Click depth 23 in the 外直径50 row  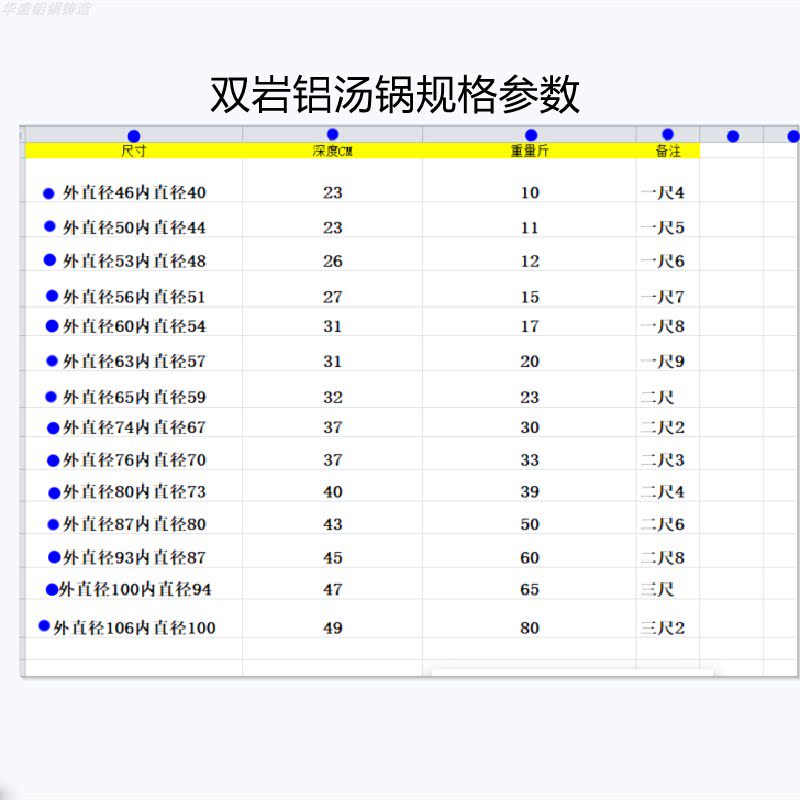(333, 228)
